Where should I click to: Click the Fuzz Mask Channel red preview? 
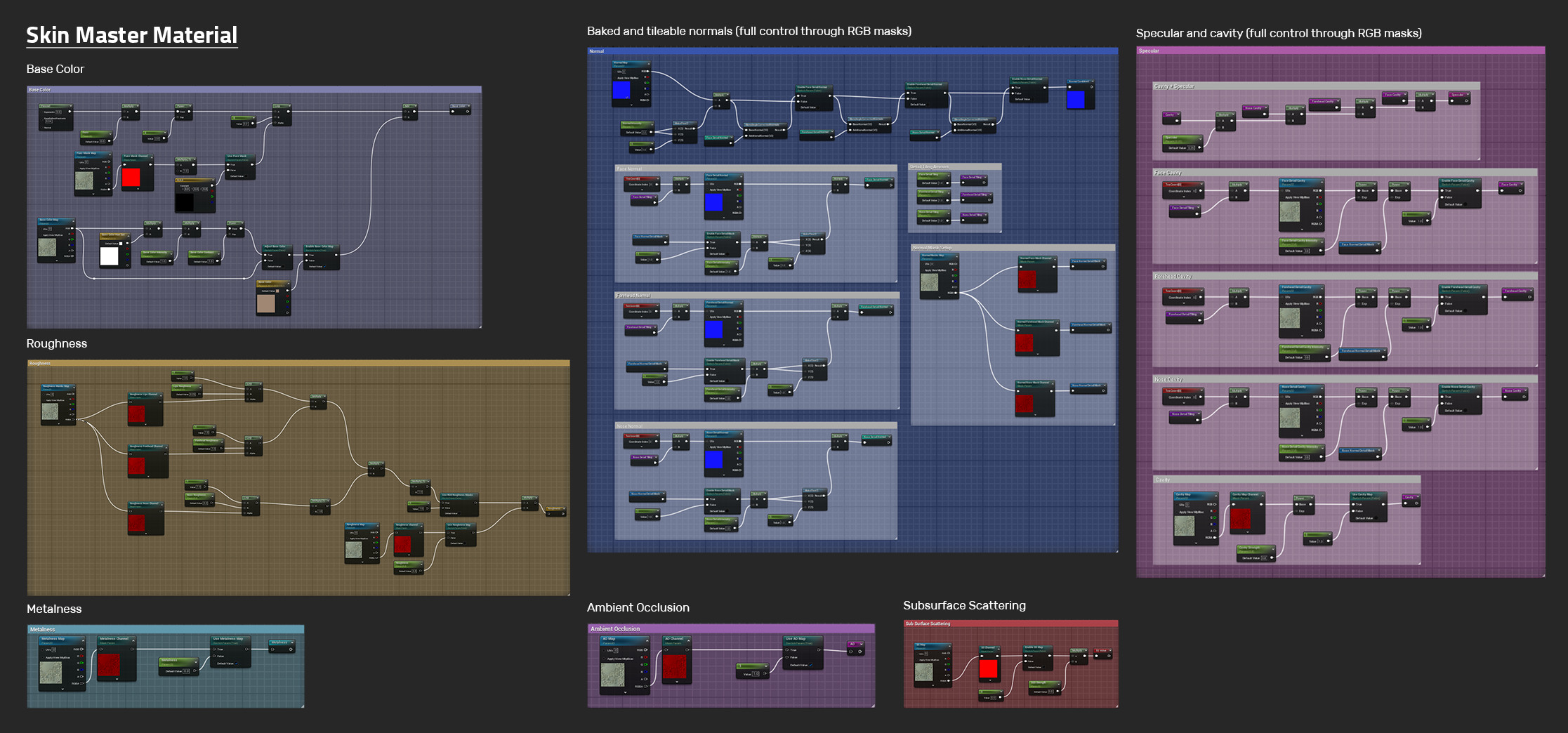pyautogui.click(x=131, y=177)
